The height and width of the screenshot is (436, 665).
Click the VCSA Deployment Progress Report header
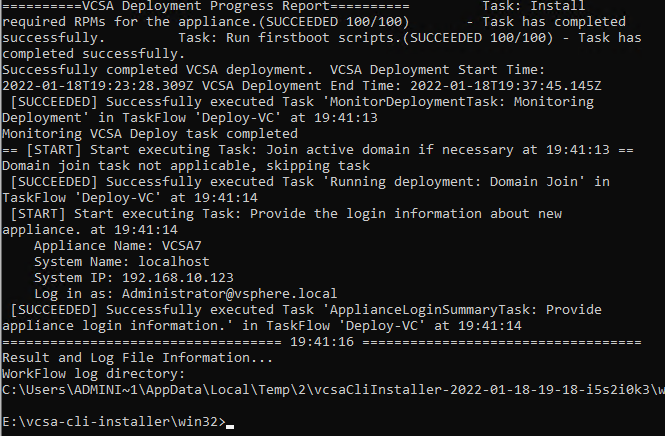[x=206, y=6]
